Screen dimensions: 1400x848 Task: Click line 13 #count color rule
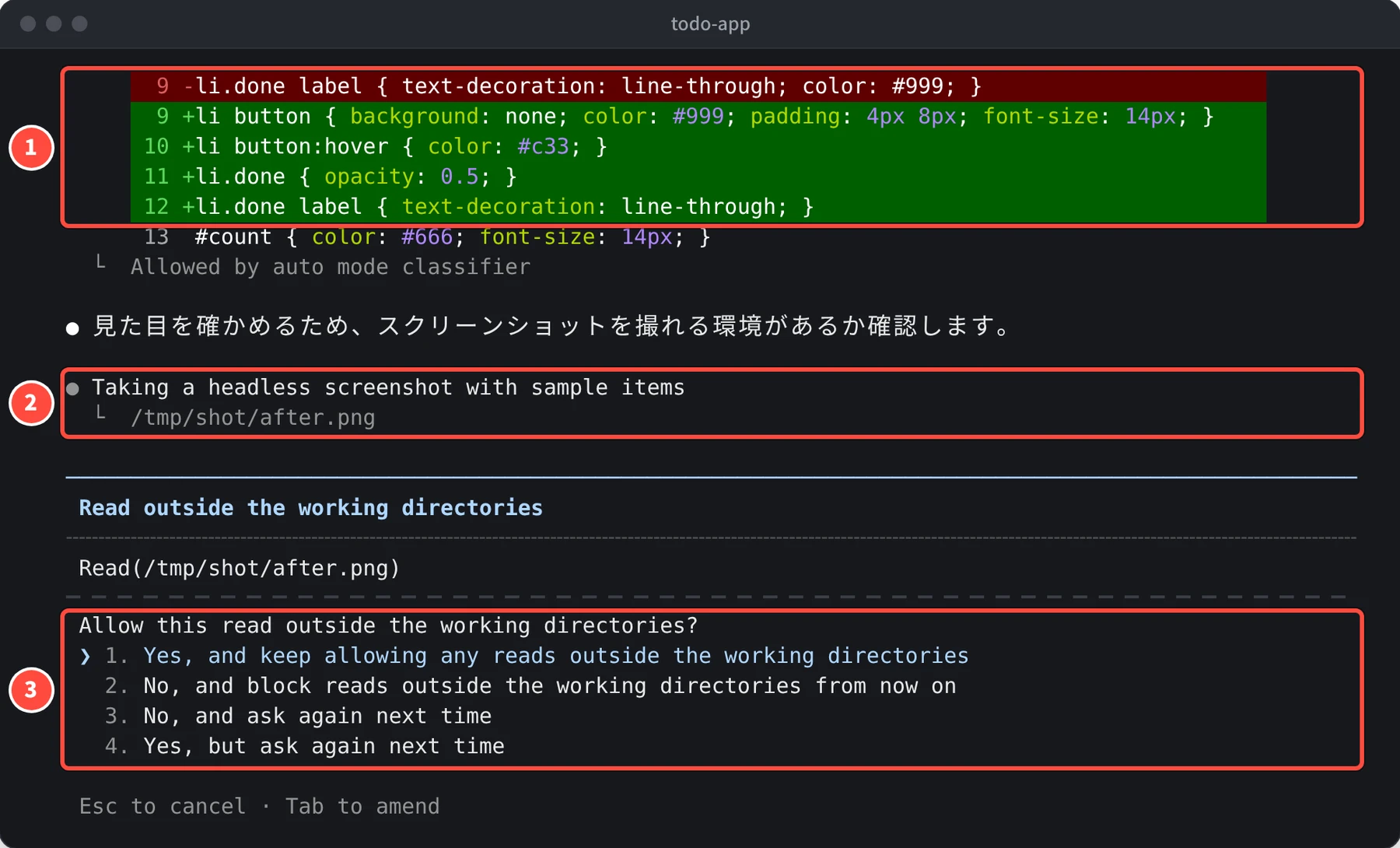click(427, 237)
